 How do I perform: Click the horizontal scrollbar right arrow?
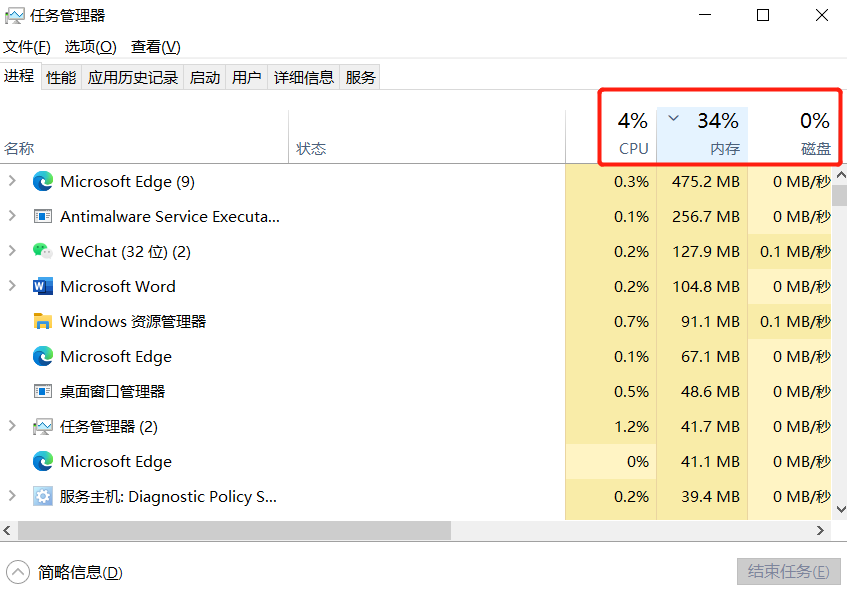(821, 530)
